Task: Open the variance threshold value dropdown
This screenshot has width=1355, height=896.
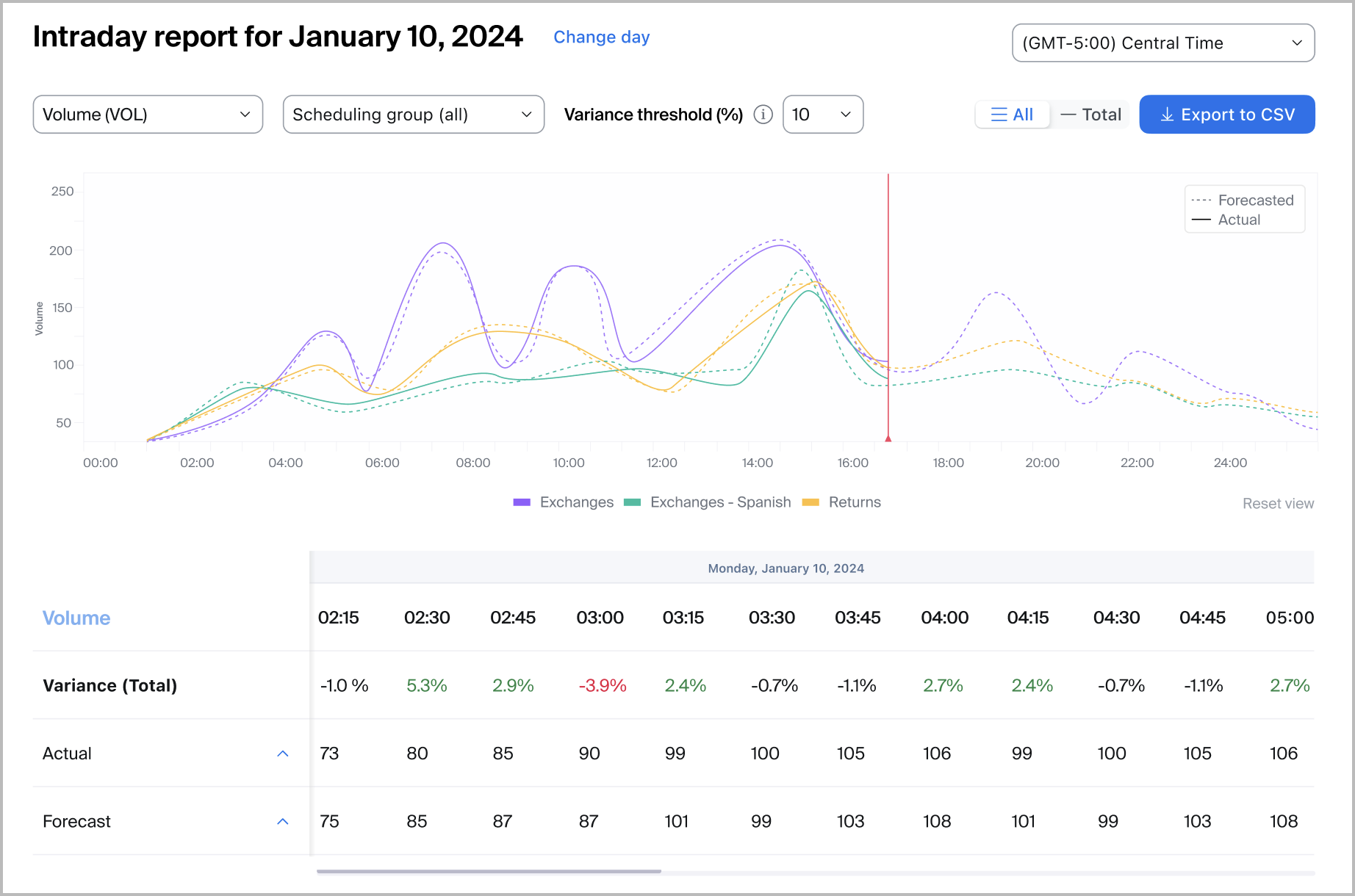Action: tap(822, 115)
